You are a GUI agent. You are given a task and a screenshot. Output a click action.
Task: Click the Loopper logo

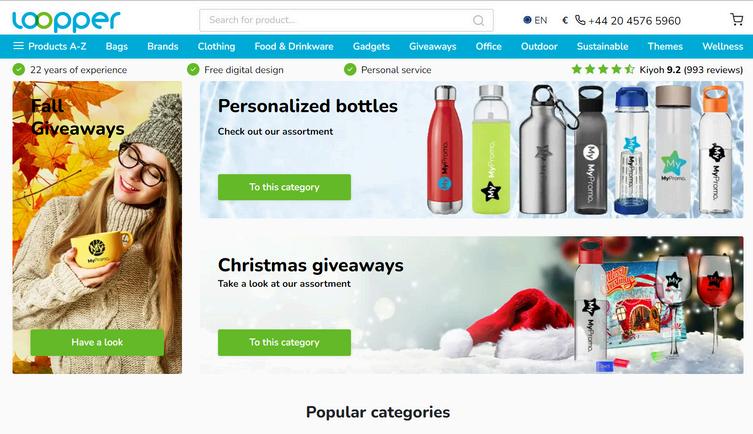[66, 21]
